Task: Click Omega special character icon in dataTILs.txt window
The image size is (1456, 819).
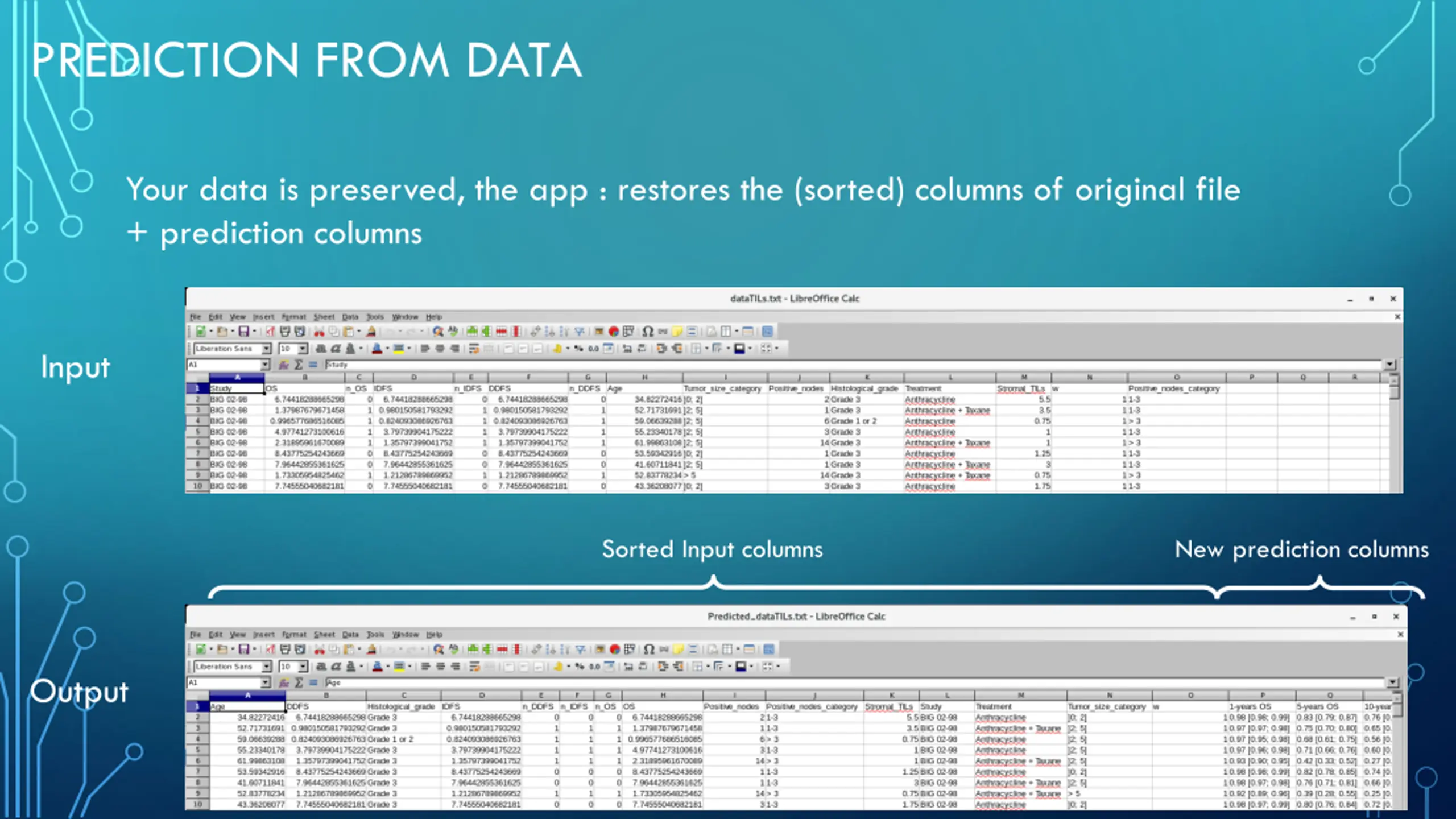Action: (648, 332)
